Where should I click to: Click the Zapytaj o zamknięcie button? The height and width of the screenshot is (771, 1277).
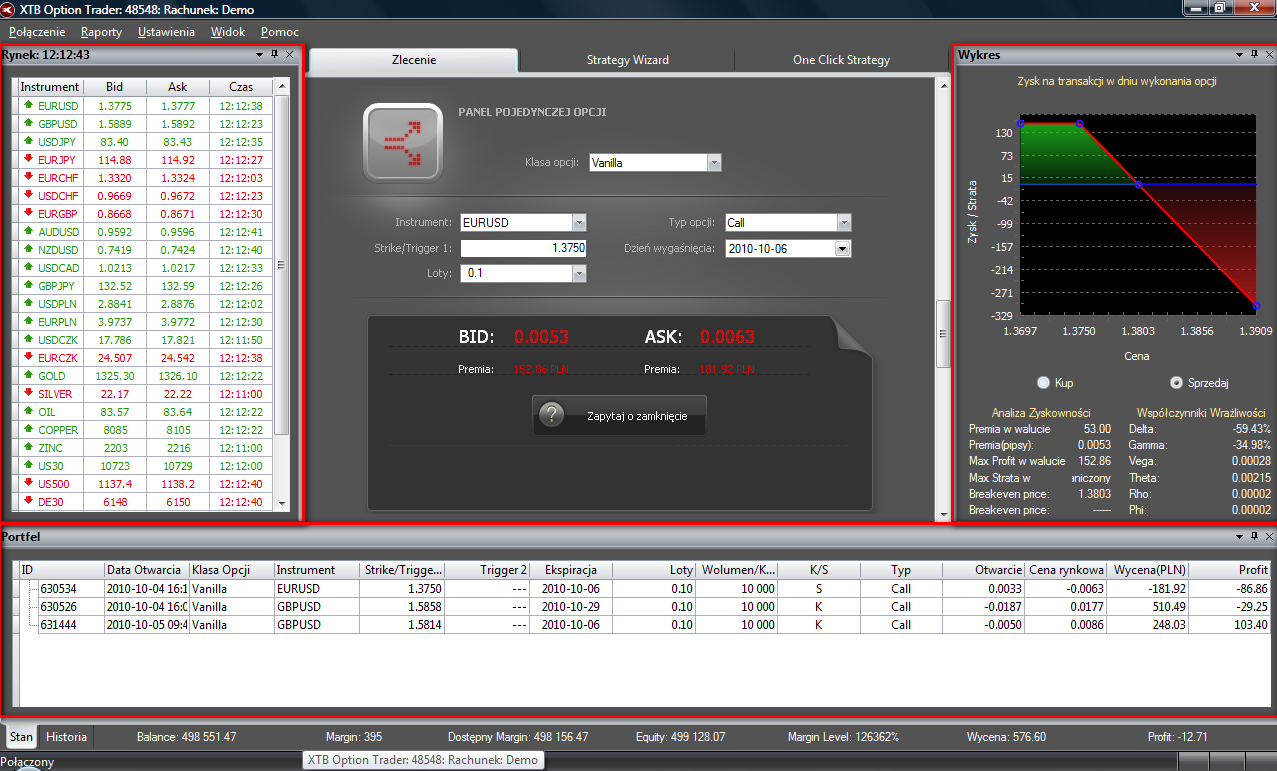click(619, 416)
